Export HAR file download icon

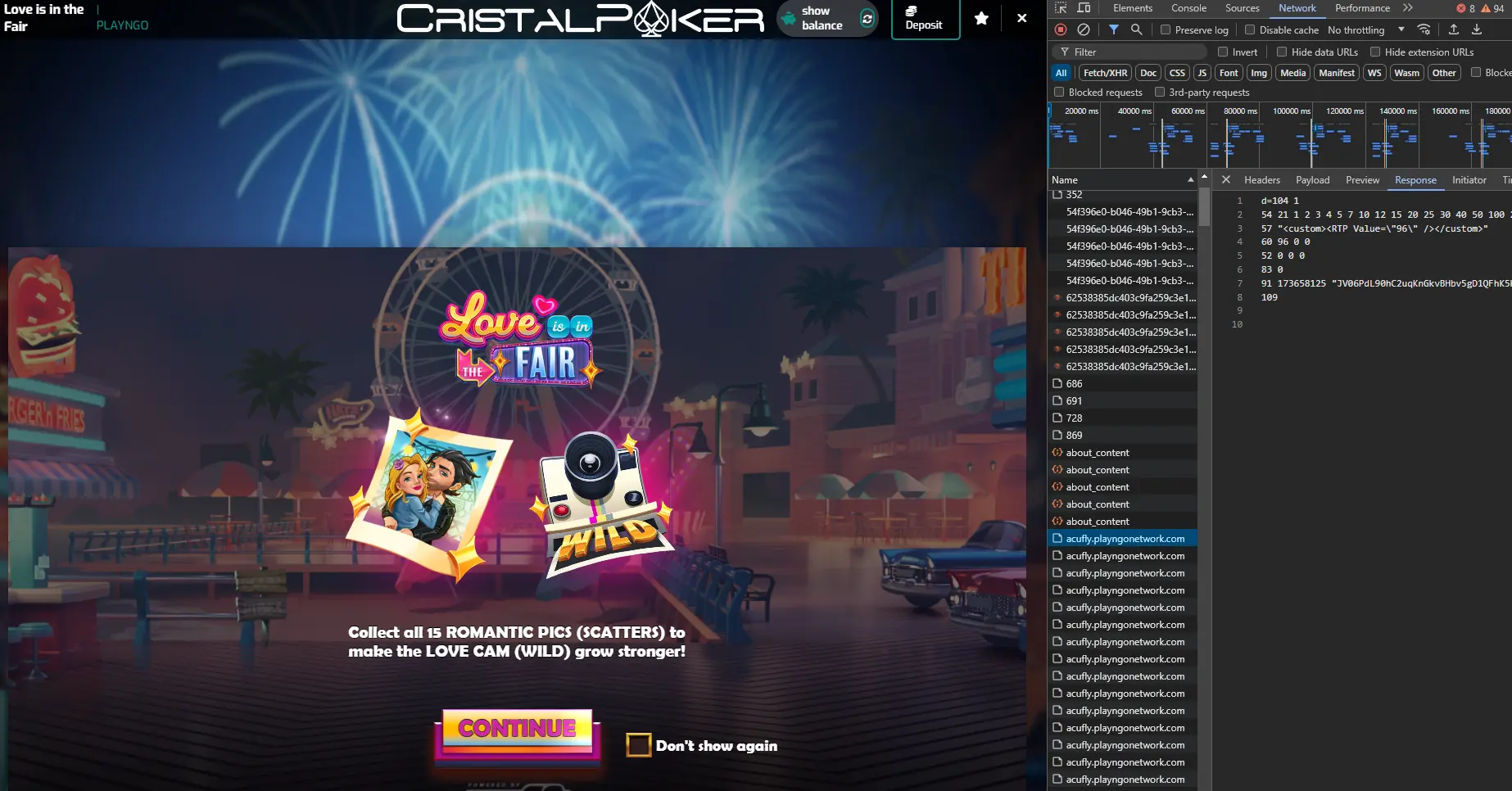[1477, 29]
